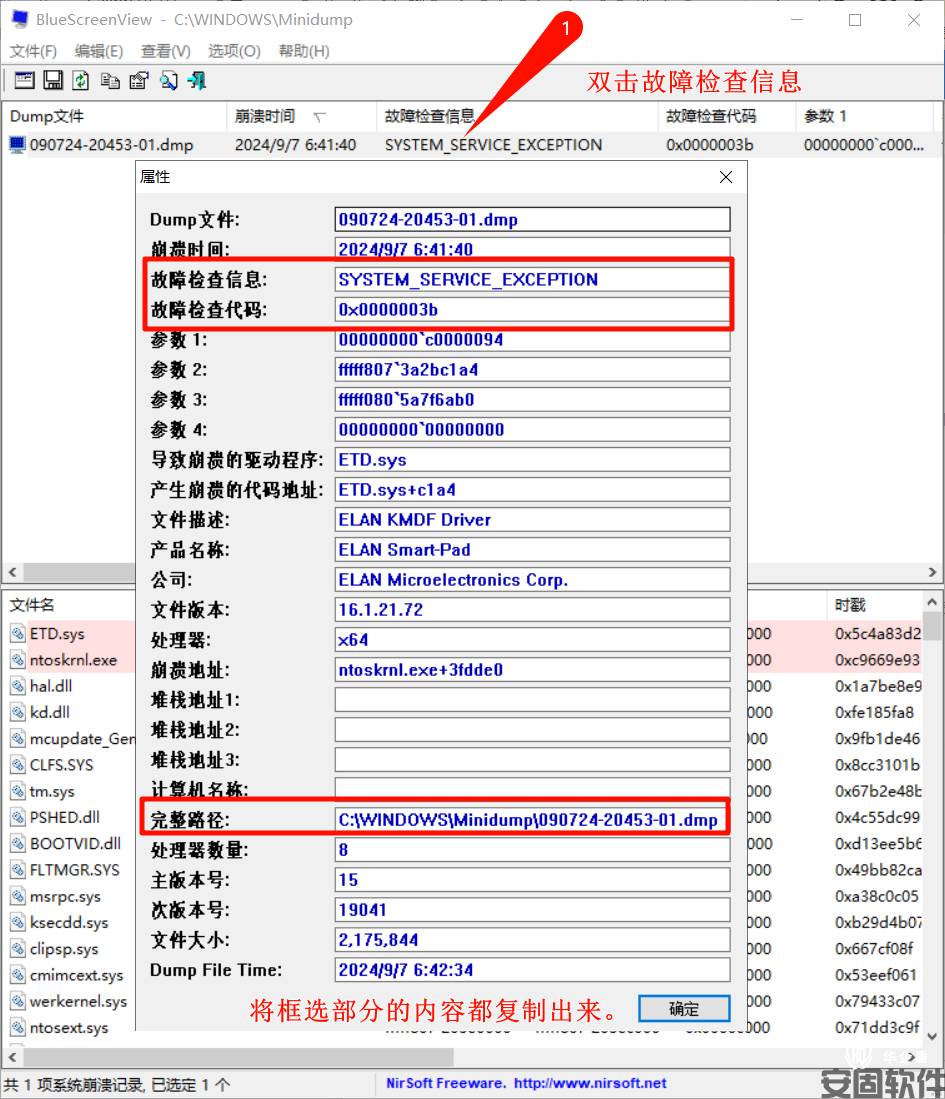Click the 文件描述 field with ELAN KMDF Driver
Viewport: 945px width, 1099px height.
(x=532, y=519)
